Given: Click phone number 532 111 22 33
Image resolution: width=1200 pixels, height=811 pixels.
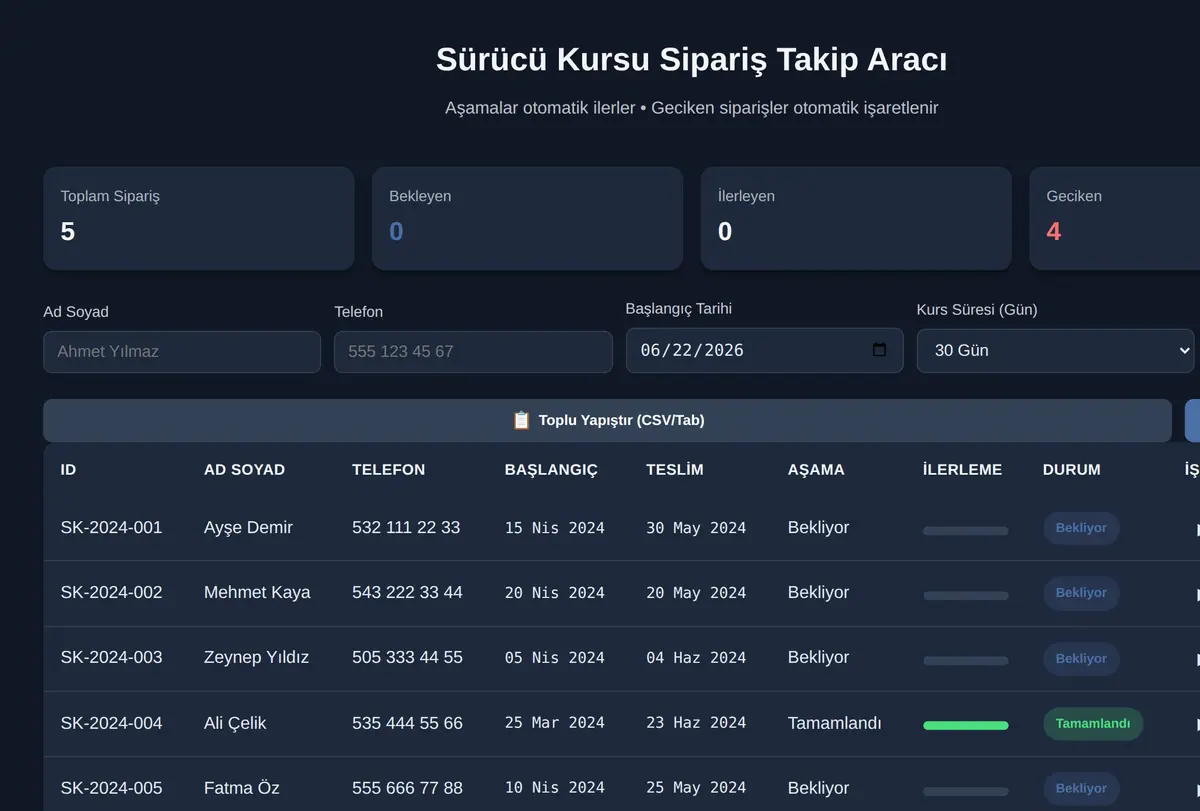Looking at the screenshot, I should coord(406,527).
